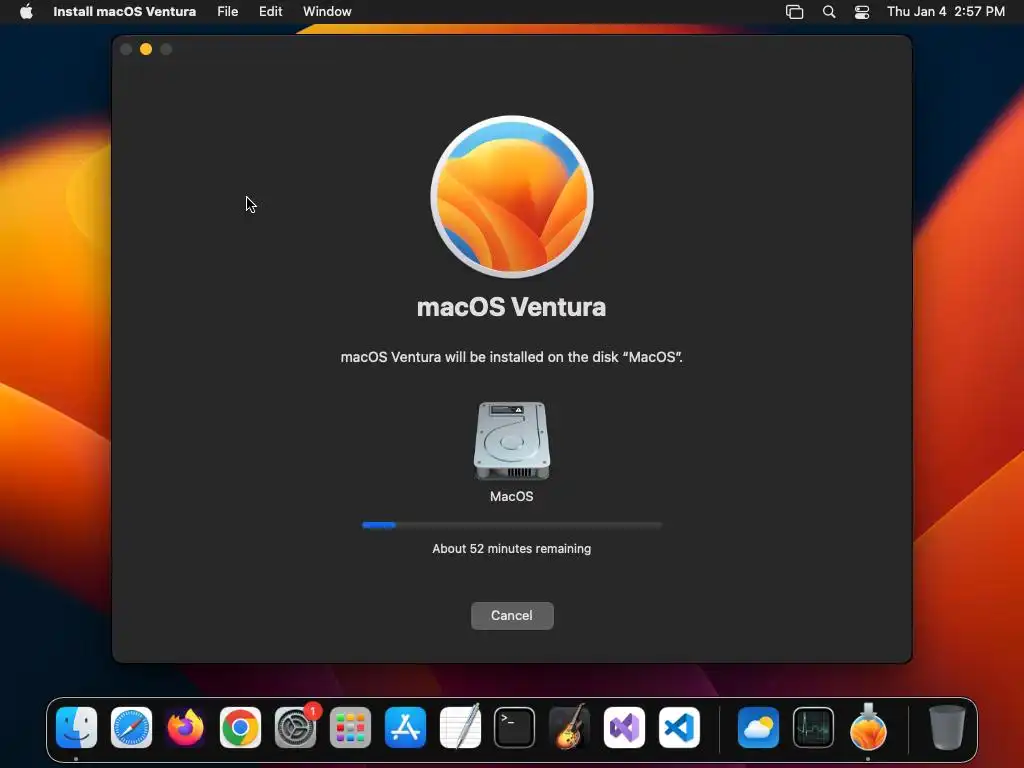Image resolution: width=1024 pixels, height=768 pixels.
Task: Open the Apple menu
Action: [26, 12]
